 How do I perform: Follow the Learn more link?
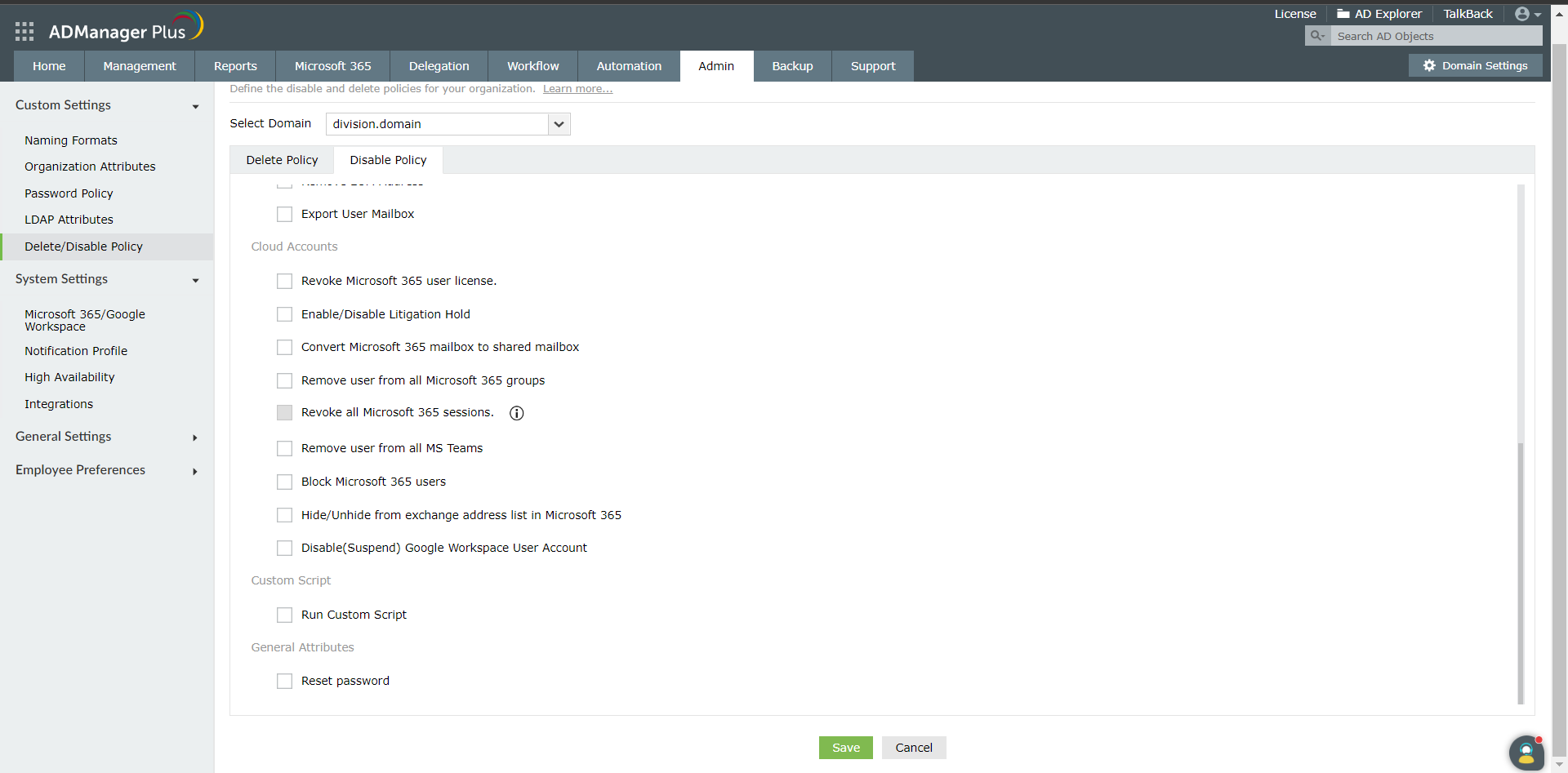click(x=577, y=89)
